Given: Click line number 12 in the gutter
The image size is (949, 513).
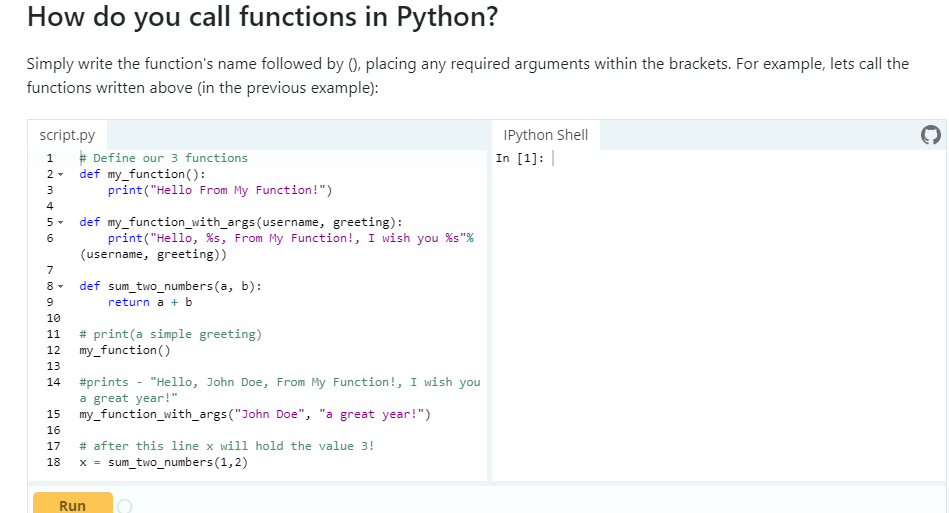Looking at the screenshot, I should pyautogui.click(x=53, y=350).
